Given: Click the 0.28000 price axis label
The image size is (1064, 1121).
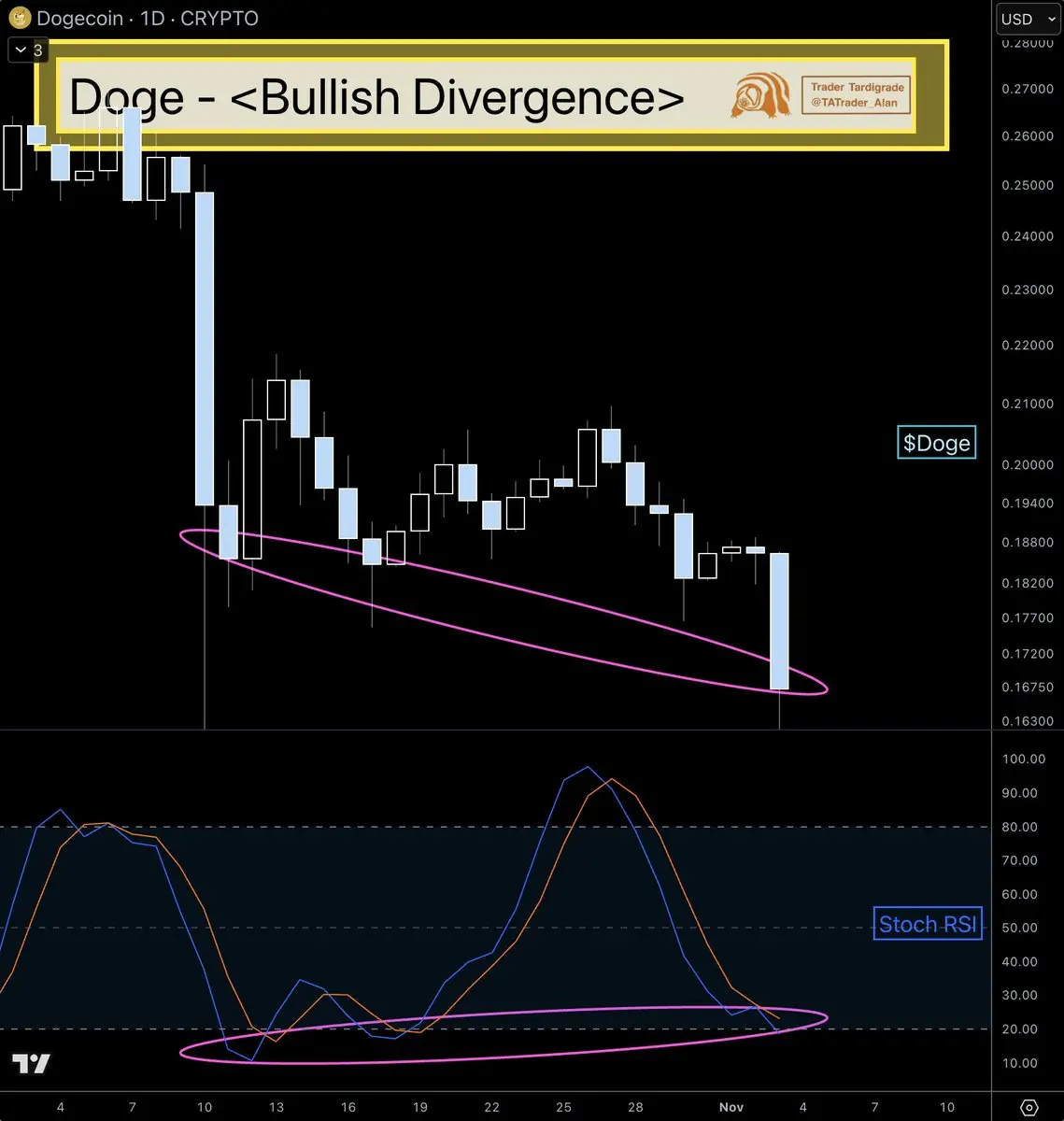Looking at the screenshot, I should 1028,43.
